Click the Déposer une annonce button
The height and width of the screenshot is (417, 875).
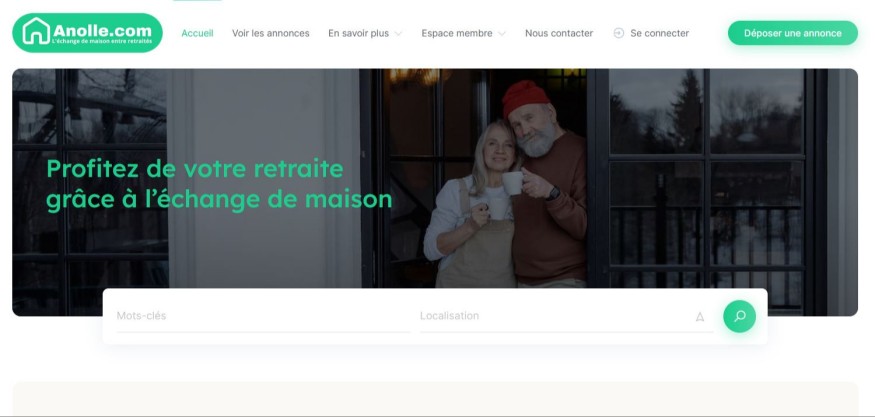[x=792, y=33]
